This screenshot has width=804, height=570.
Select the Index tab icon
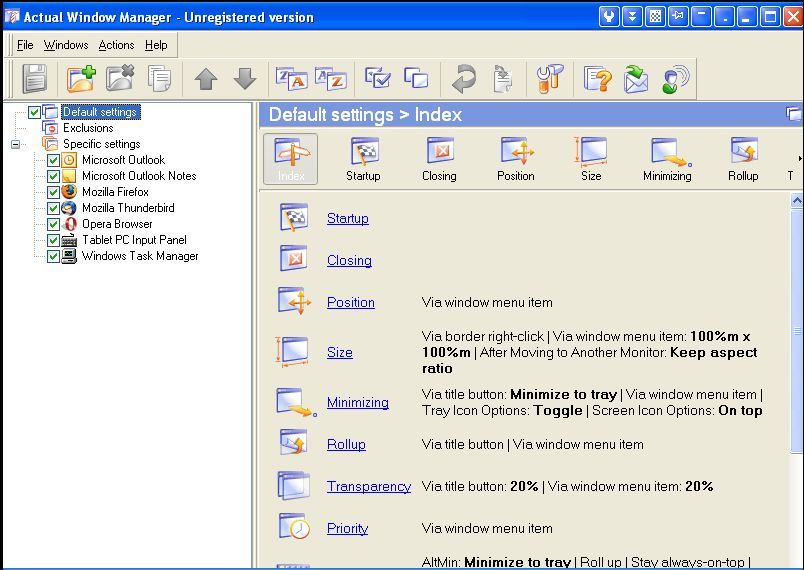click(x=291, y=159)
